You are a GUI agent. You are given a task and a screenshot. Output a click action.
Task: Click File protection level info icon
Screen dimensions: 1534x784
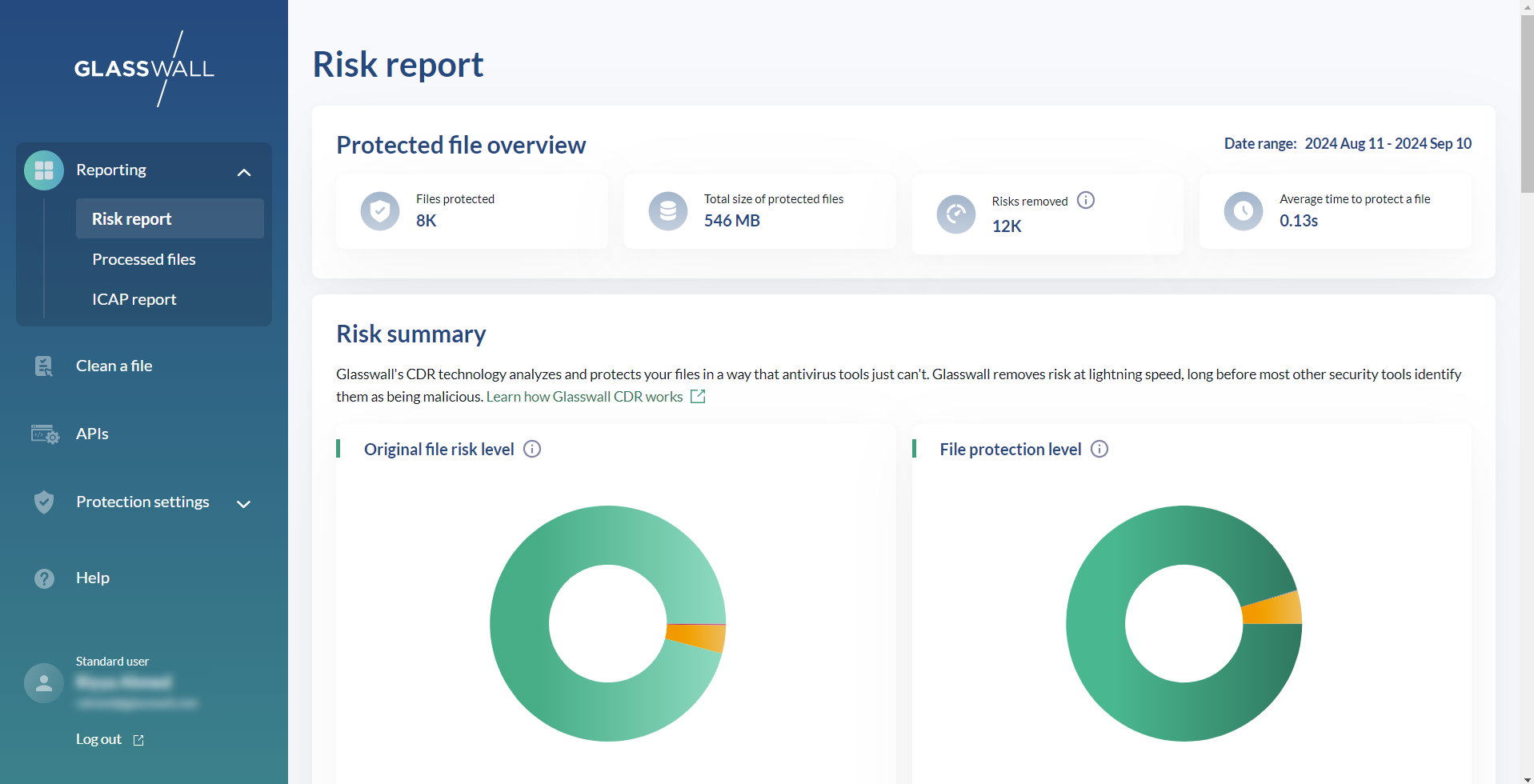pyautogui.click(x=1099, y=449)
